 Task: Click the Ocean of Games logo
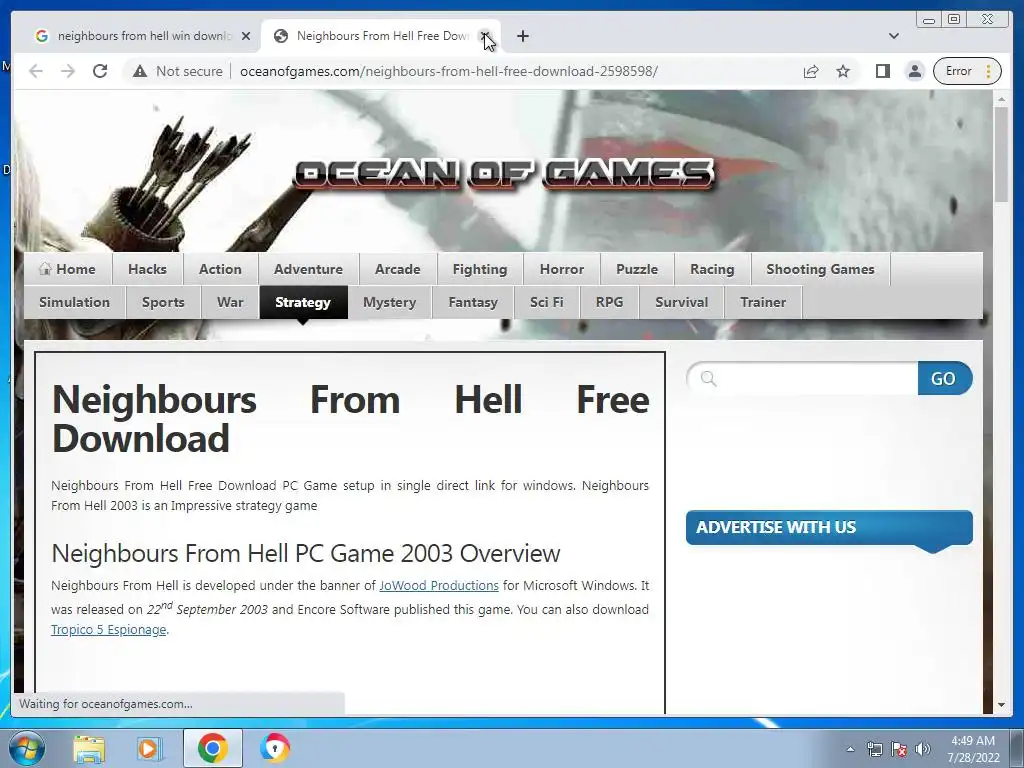click(504, 174)
